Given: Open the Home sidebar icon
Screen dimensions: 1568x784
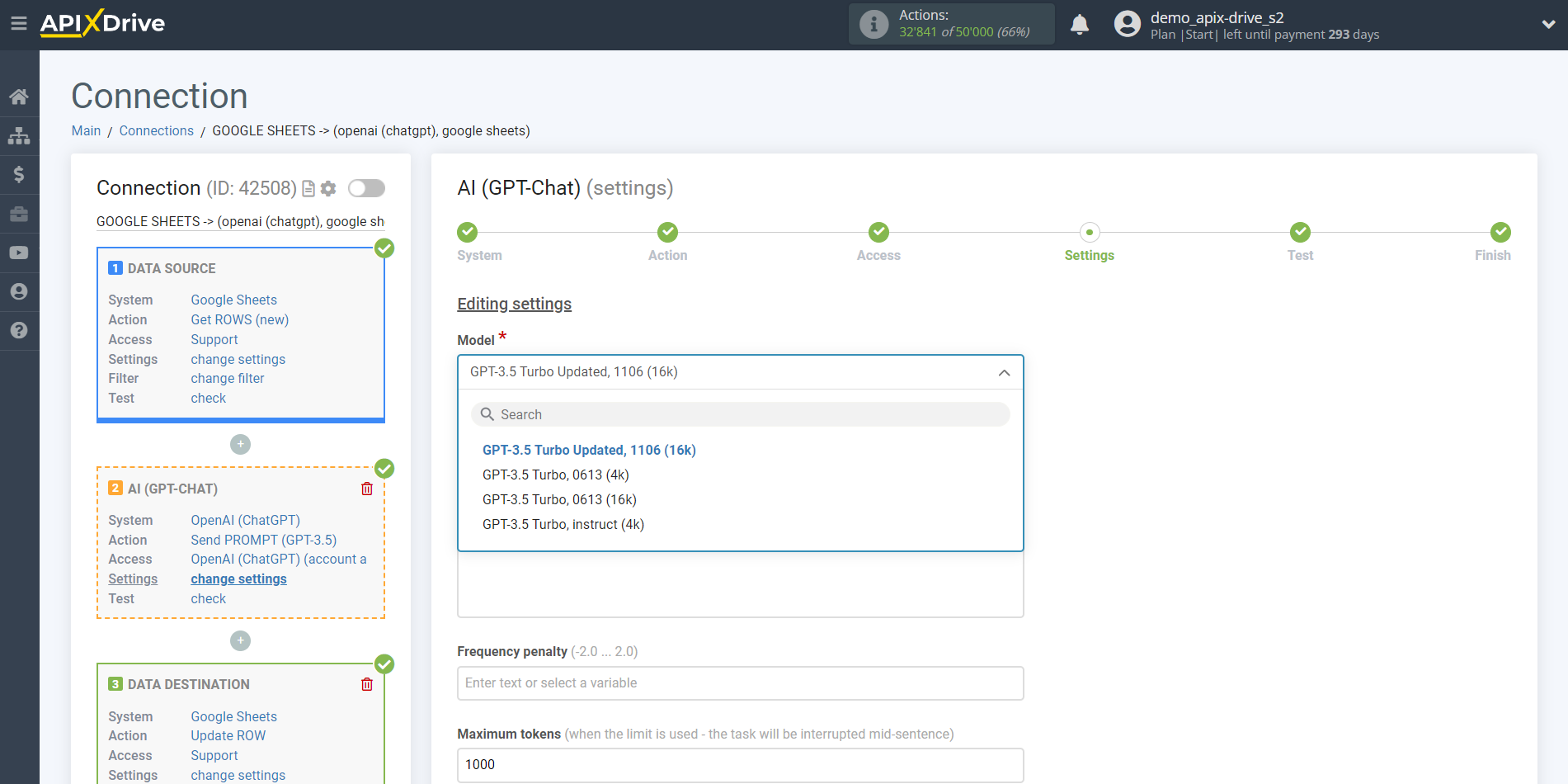Looking at the screenshot, I should tap(19, 97).
